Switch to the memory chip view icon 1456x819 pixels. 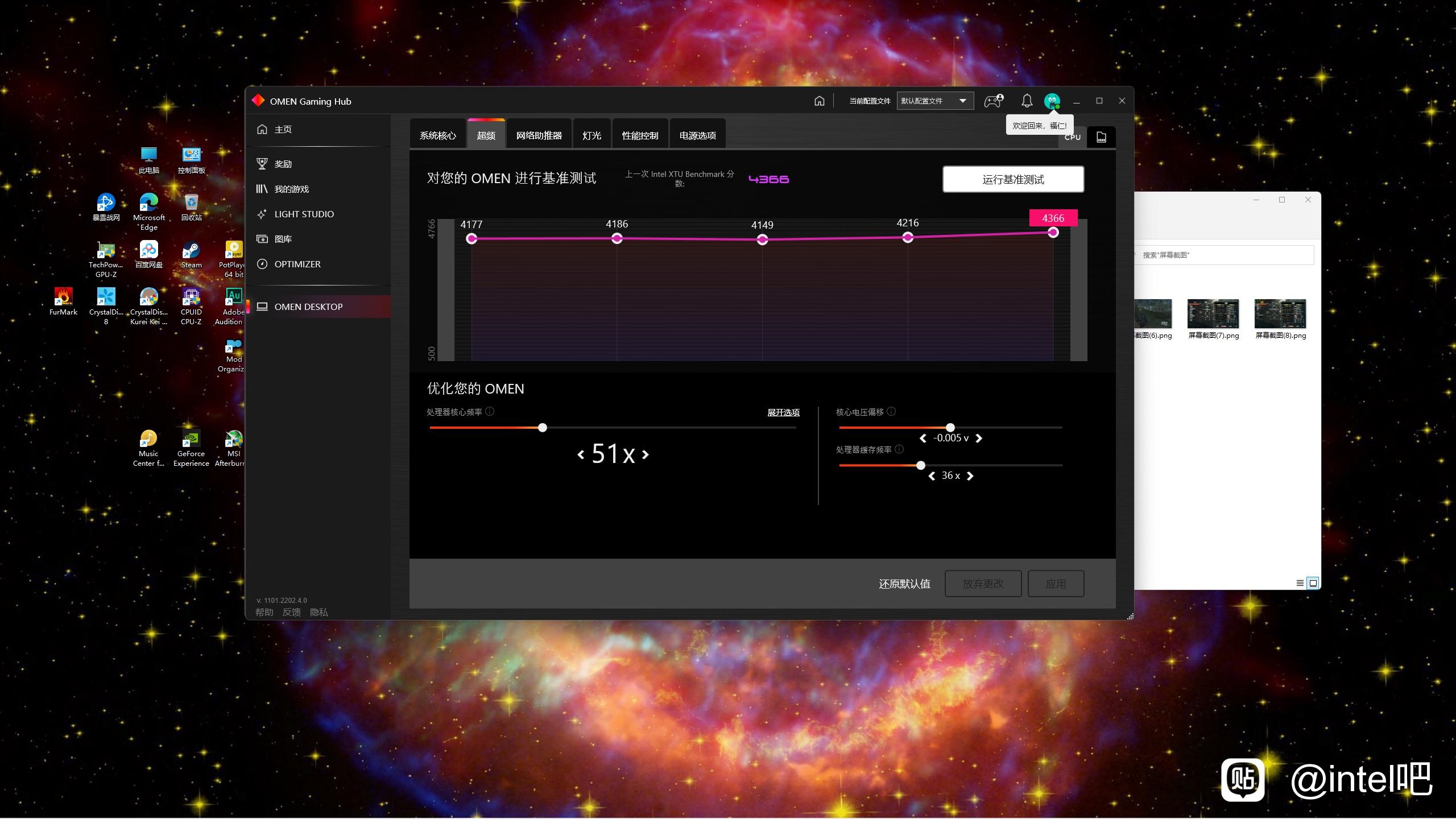[x=1101, y=137]
